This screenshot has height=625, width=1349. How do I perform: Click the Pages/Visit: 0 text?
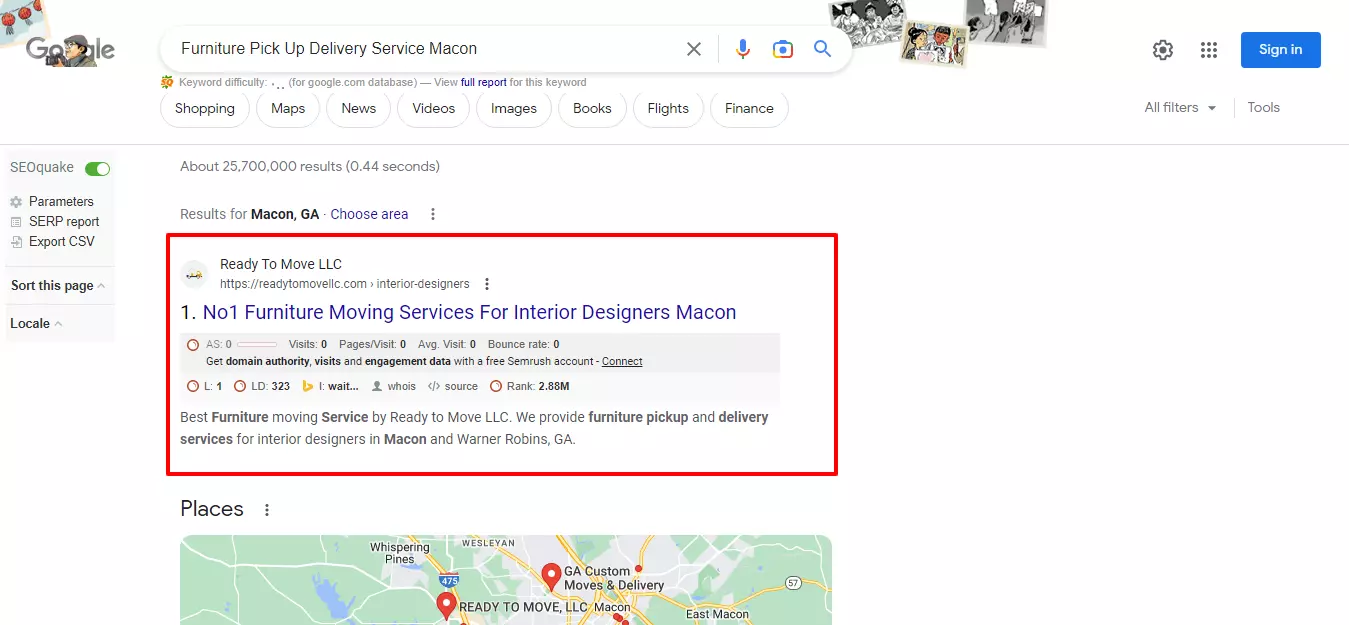(372, 344)
